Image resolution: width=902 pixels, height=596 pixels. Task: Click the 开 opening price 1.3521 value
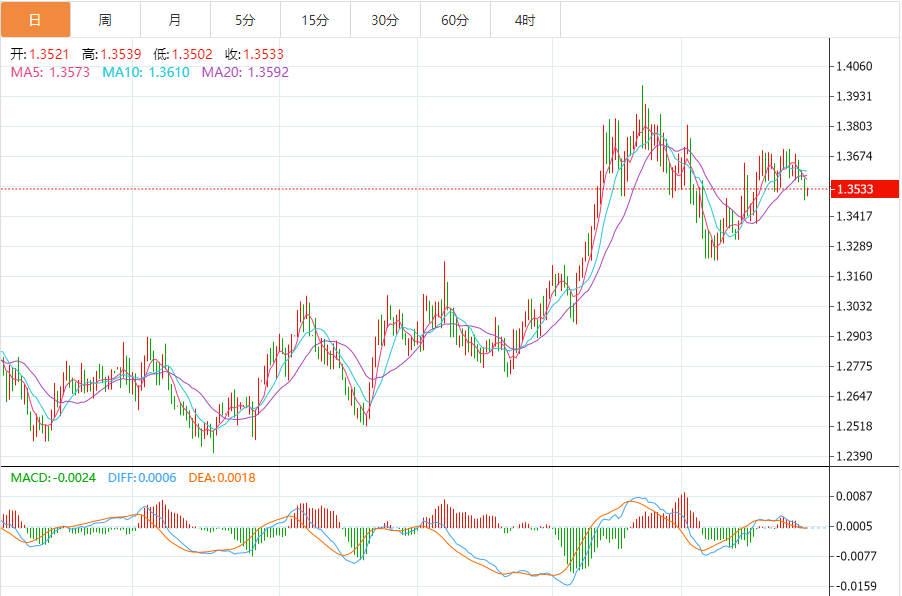49,54
